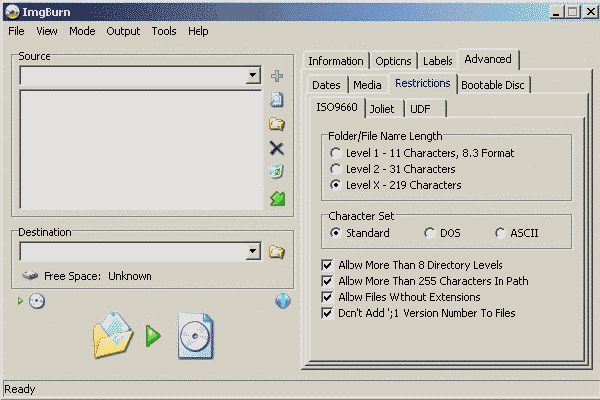Click the browse for a folder icon
The width and height of the screenshot is (600, 400).
coord(277,124)
